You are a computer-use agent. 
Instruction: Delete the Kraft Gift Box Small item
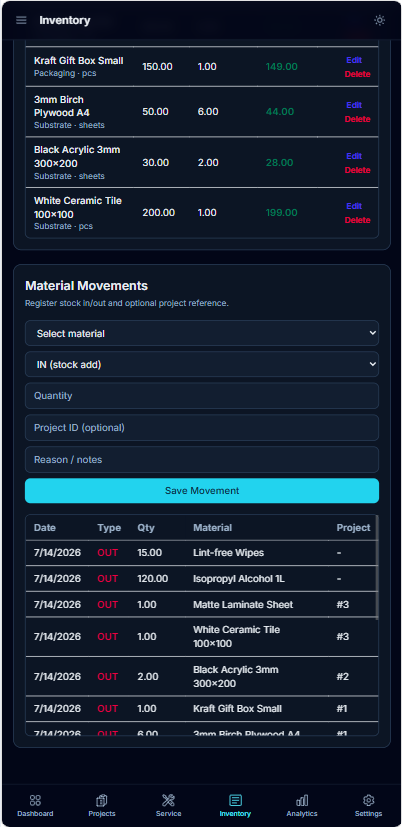pyautogui.click(x=358, y=74)
